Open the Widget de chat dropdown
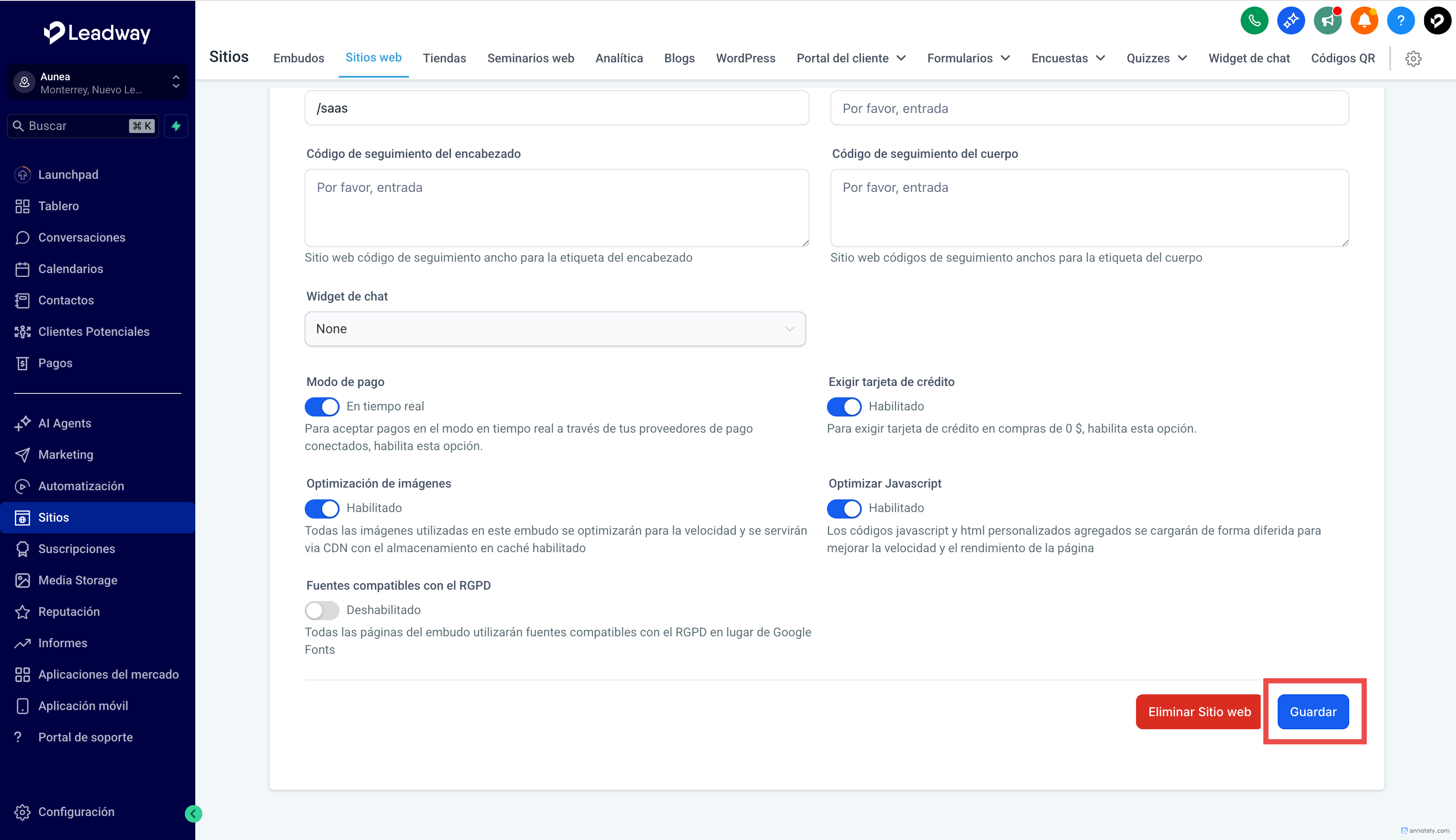The height and width of the screenshot is (840, 1456). point(555,329)
